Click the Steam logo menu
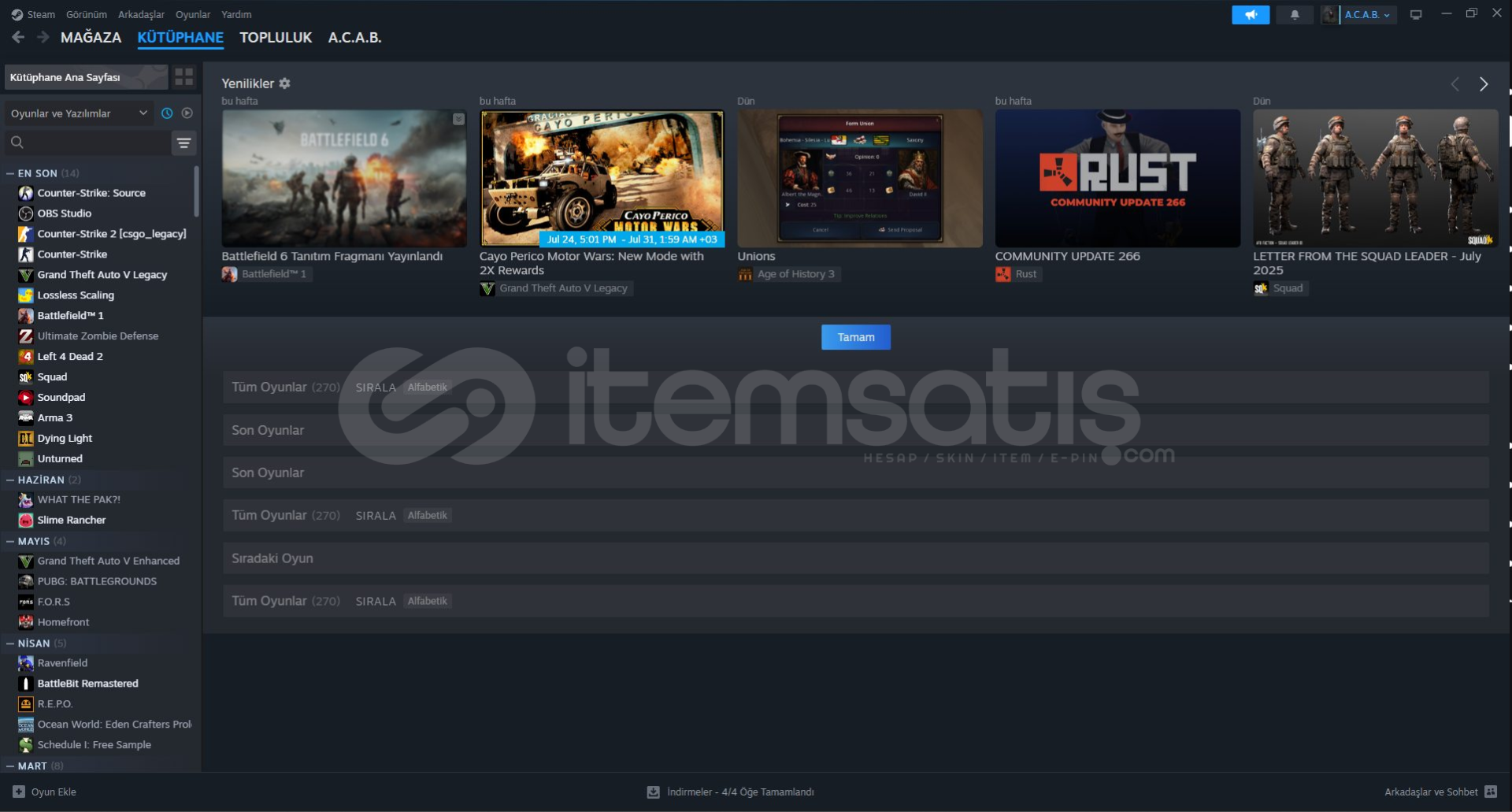The height and width of the screenshot is (812, 1512). pyautogui.click(x=33, y=14)
